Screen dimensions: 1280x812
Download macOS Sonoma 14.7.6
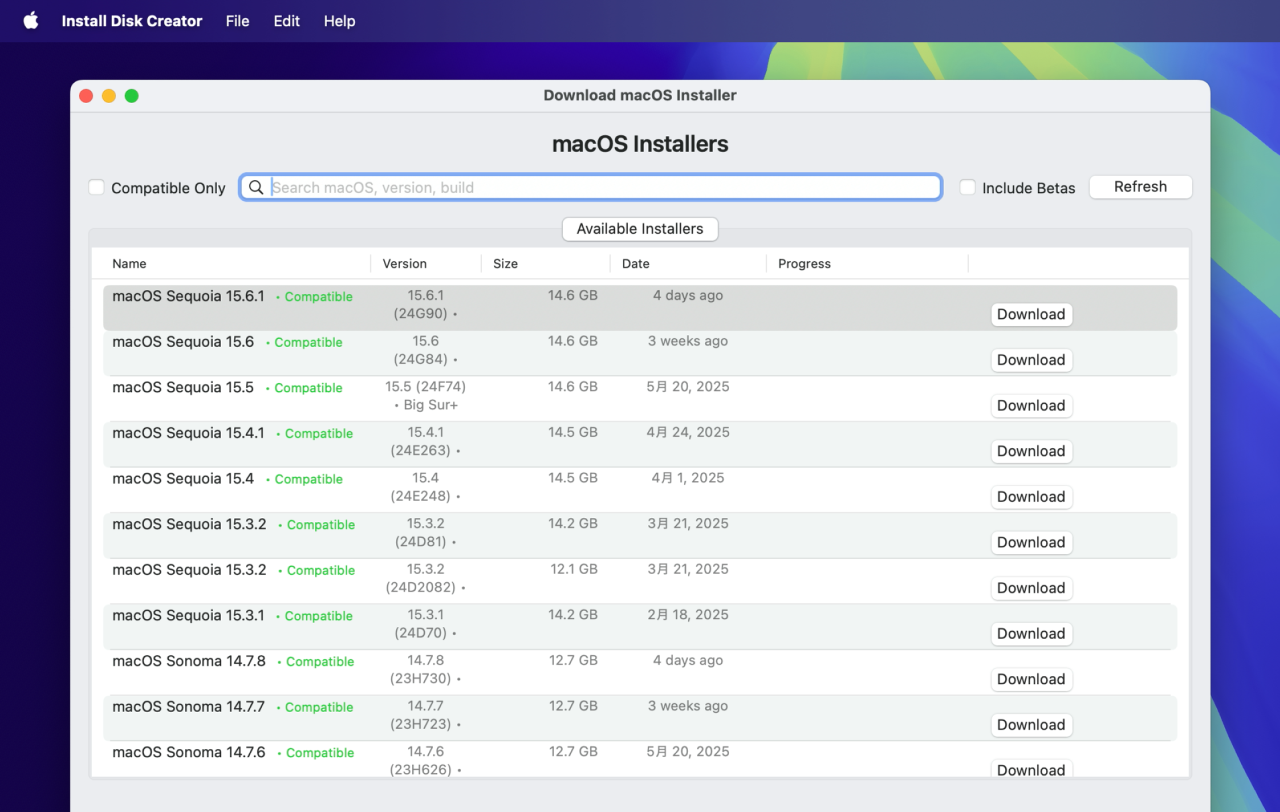click(1031, 769)
